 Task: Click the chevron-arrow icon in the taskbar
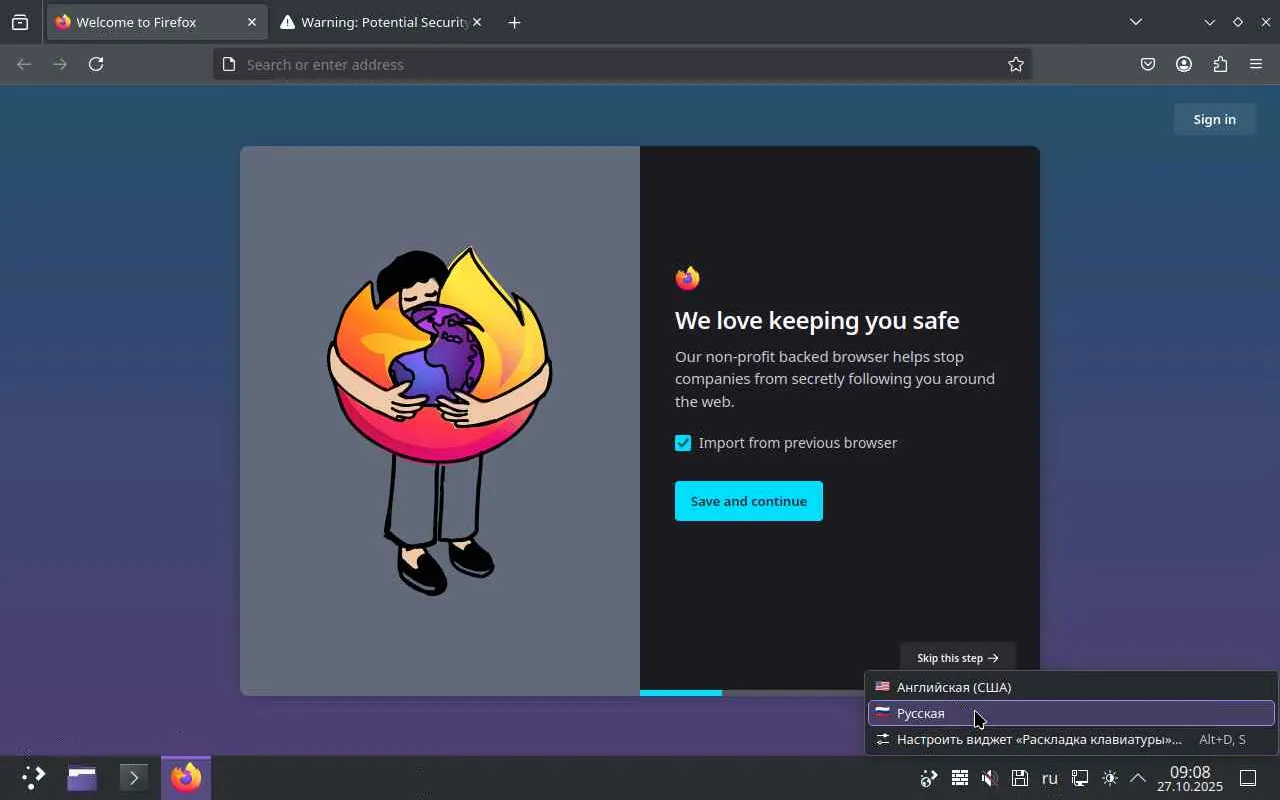pos(134,777)
